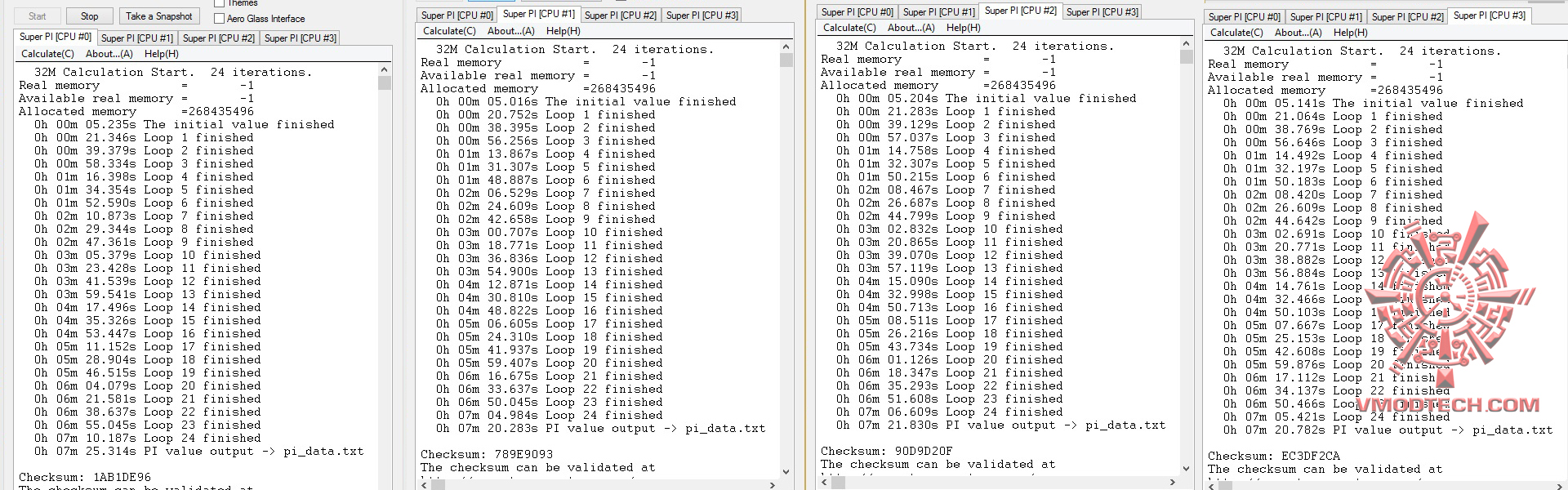Open Calculate(C) menu in checksum EC3DF2CA window

(x=1236, y=33)
